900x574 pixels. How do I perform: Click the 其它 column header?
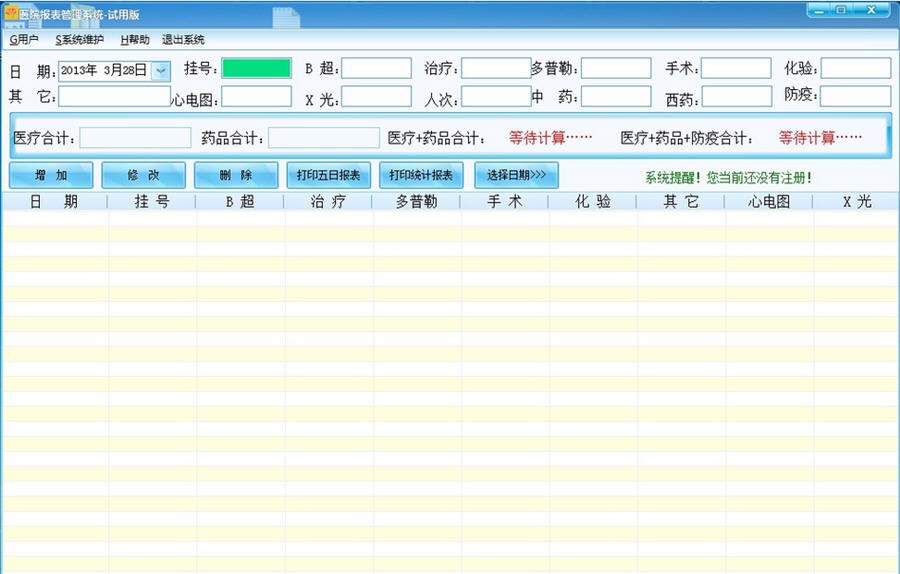(x=681, y=201)
